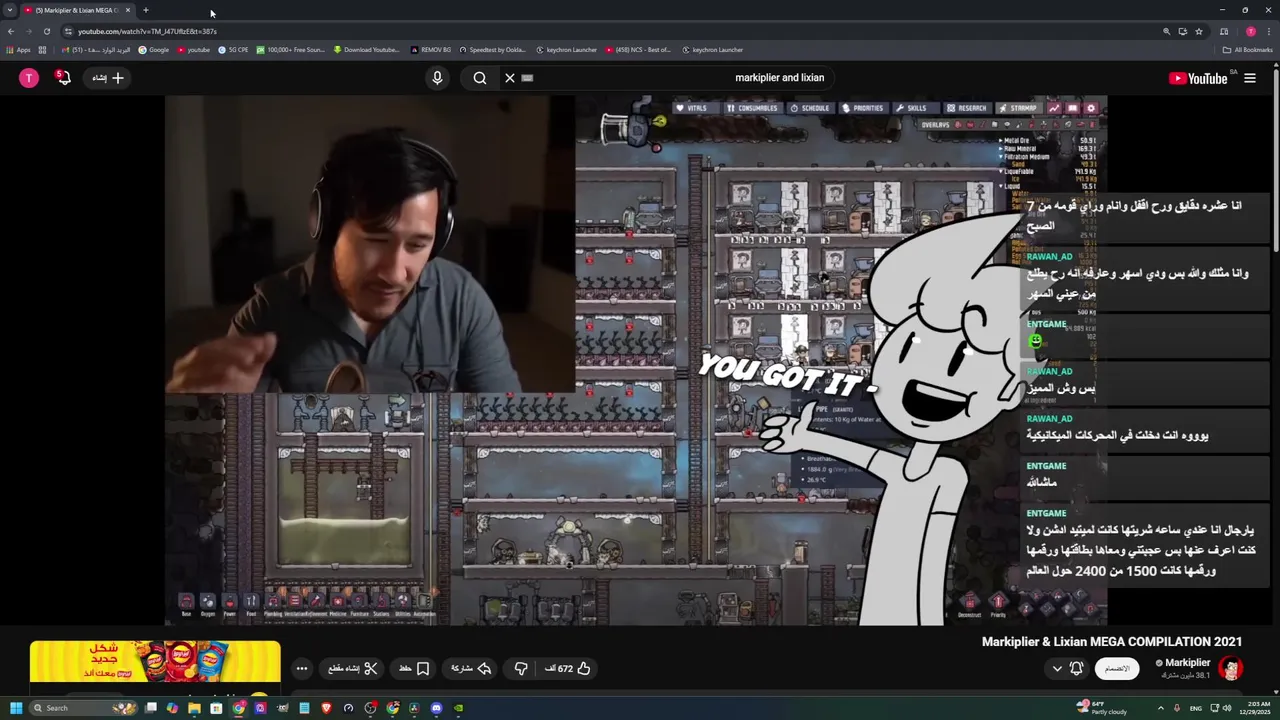Open Google bookmark

tap(154, 50)
